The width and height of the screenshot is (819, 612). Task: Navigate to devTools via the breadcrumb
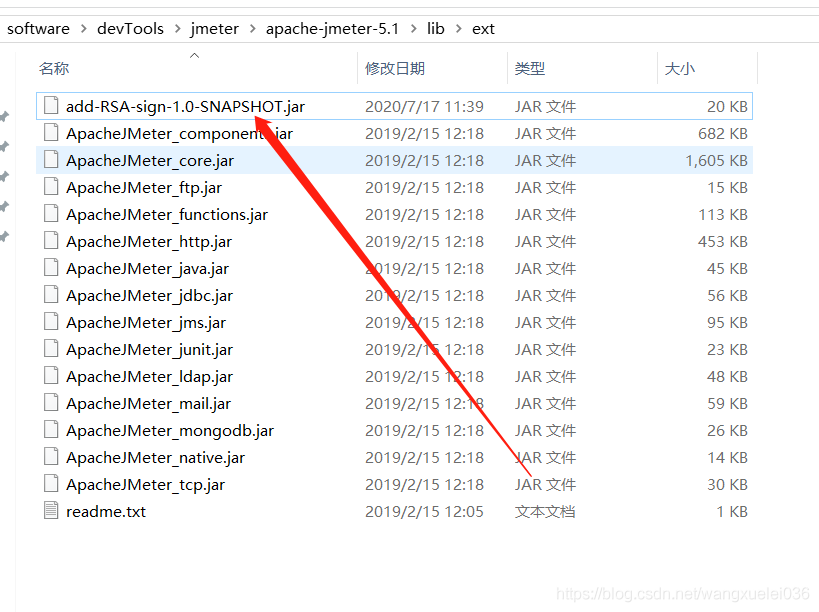130,28
